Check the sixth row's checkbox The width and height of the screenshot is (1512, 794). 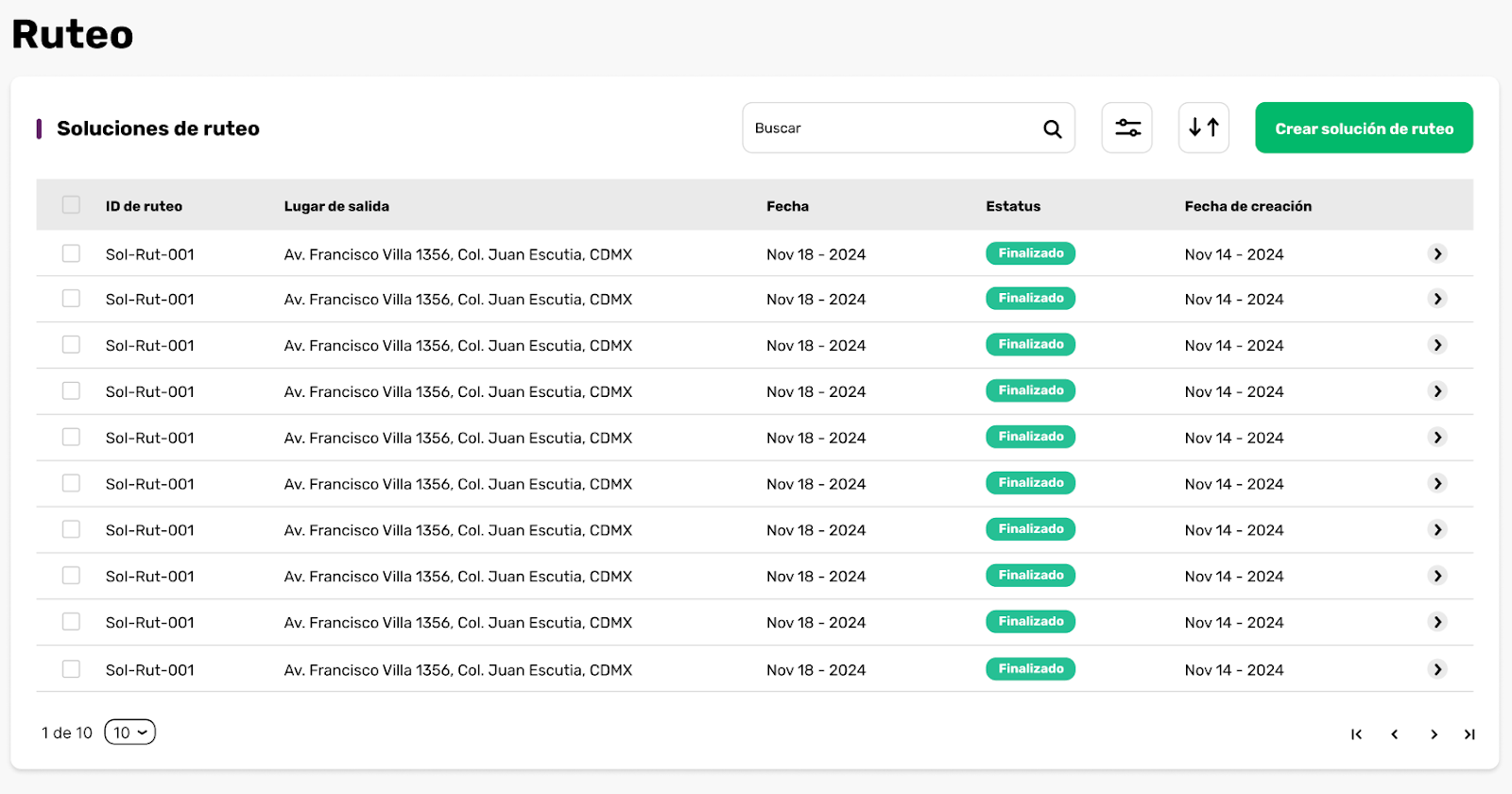71,483
